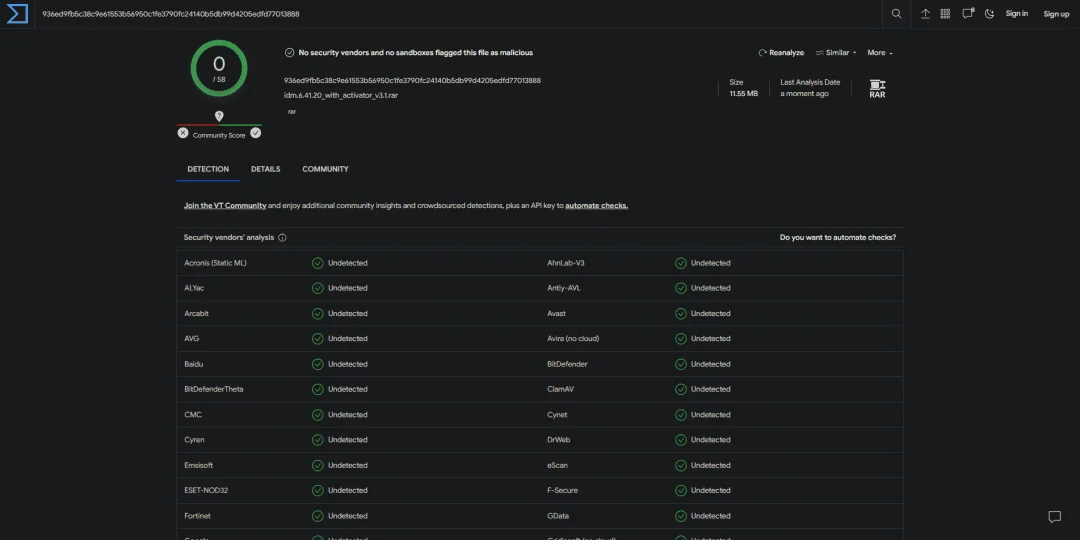
Task: Click the Reanalyze refresh icon
Action: (762, 53)
